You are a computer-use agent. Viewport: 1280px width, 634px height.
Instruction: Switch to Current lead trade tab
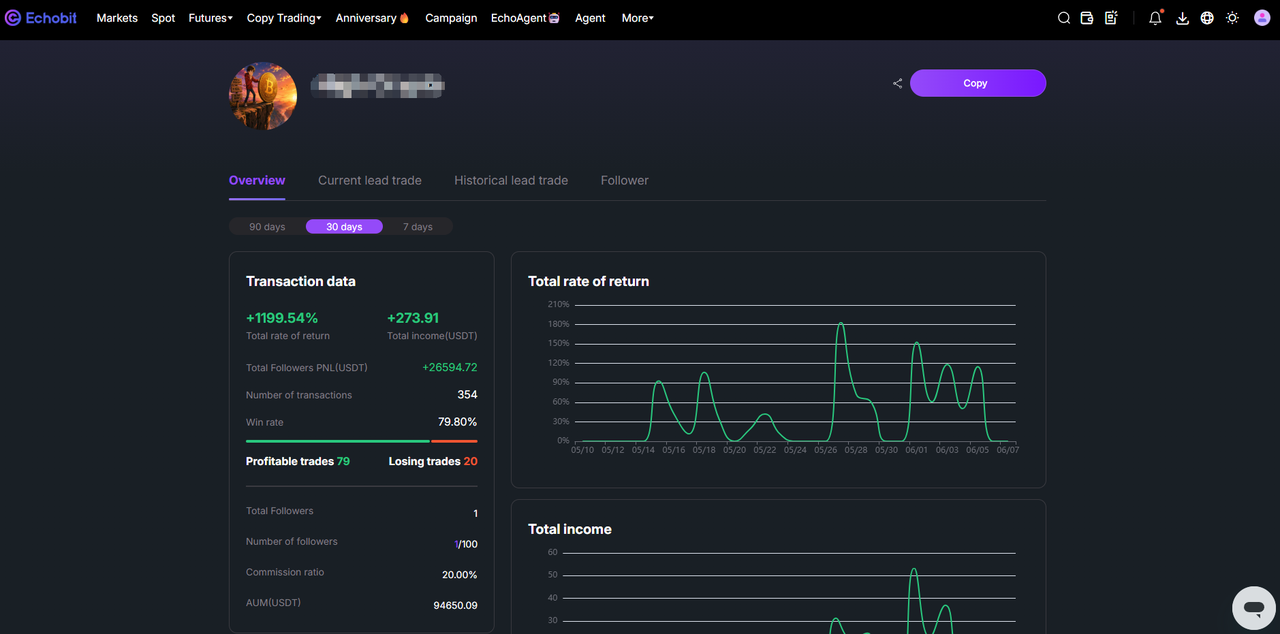coord(370,180)
